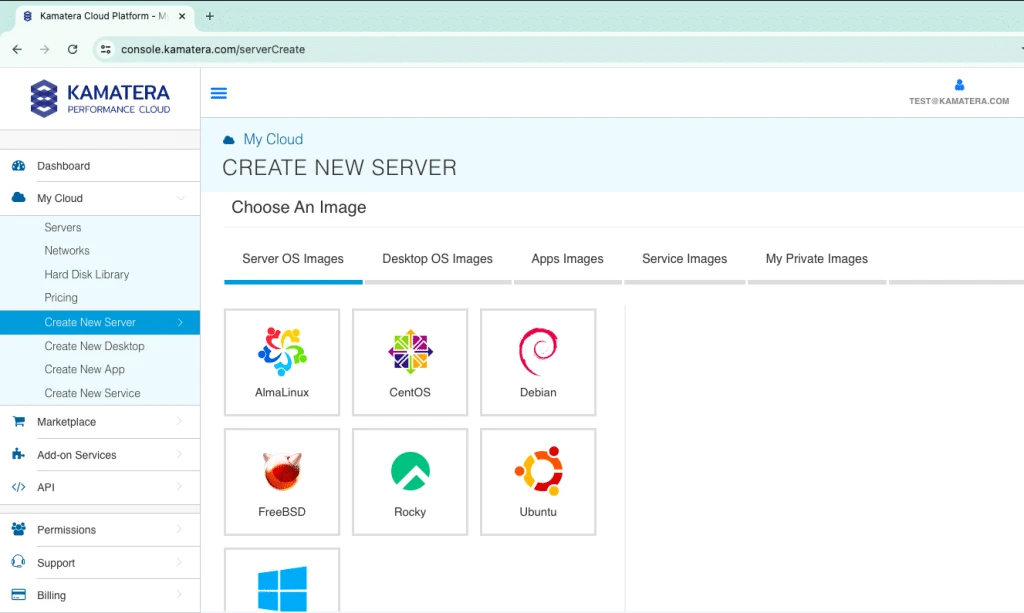Click the browser forward arrow

(x=44, y=50)
